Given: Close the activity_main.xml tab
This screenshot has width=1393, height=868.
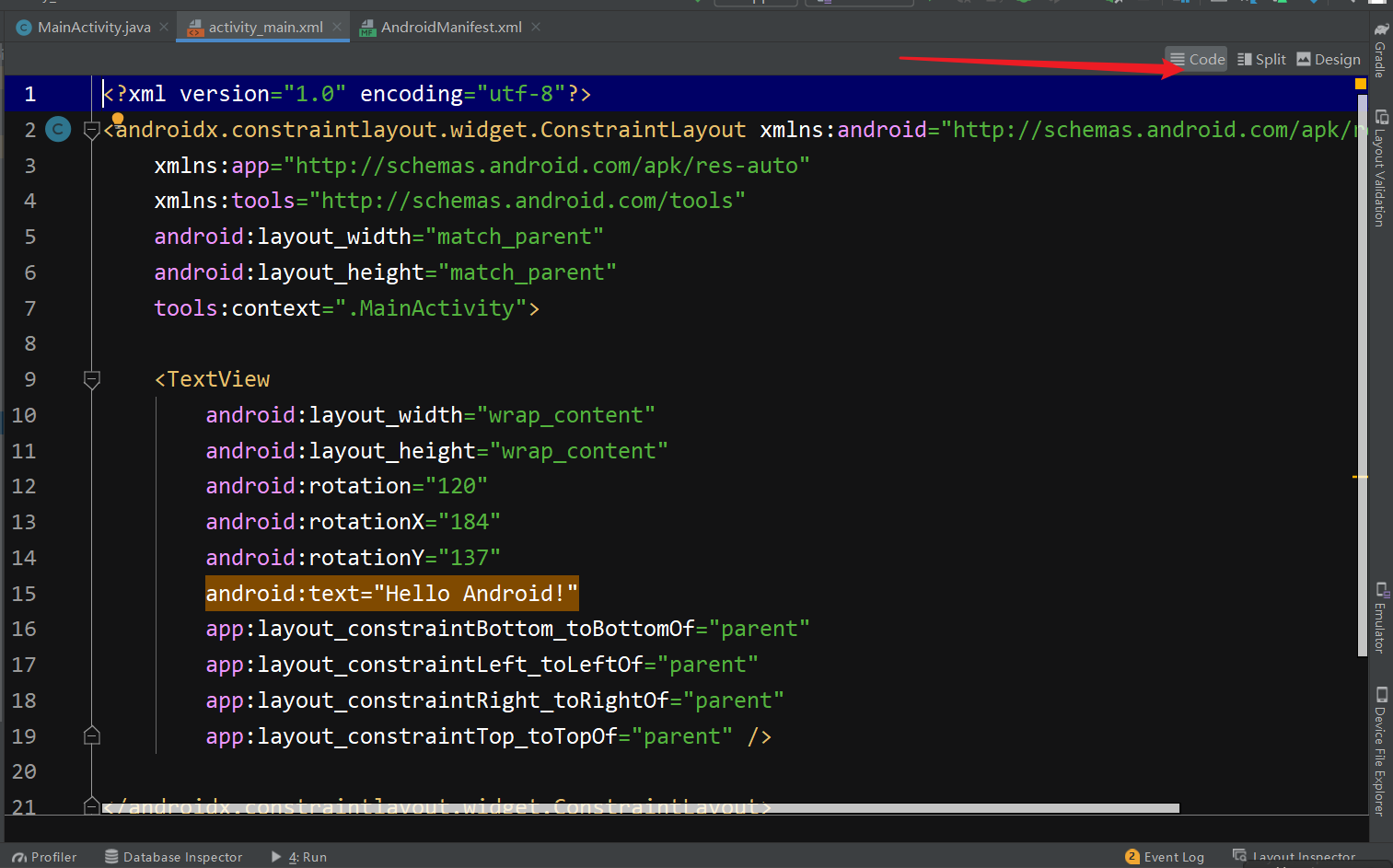Looking at the screenshot, I should [337, 27].
